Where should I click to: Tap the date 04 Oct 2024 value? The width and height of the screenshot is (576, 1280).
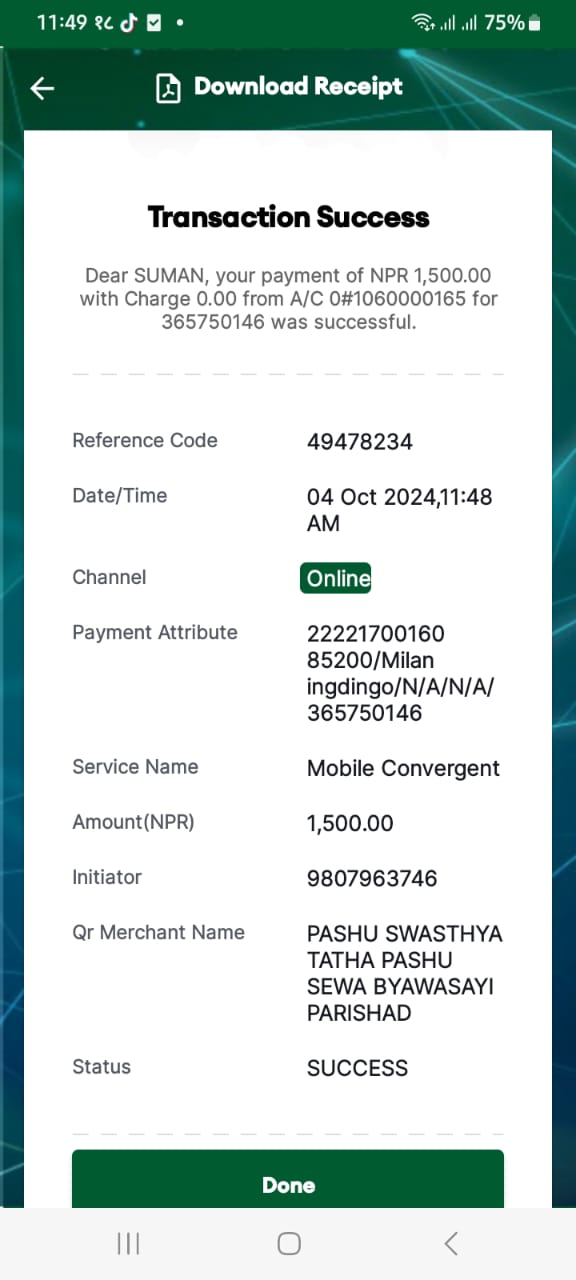pyautogui.click(x=399, y=510)
